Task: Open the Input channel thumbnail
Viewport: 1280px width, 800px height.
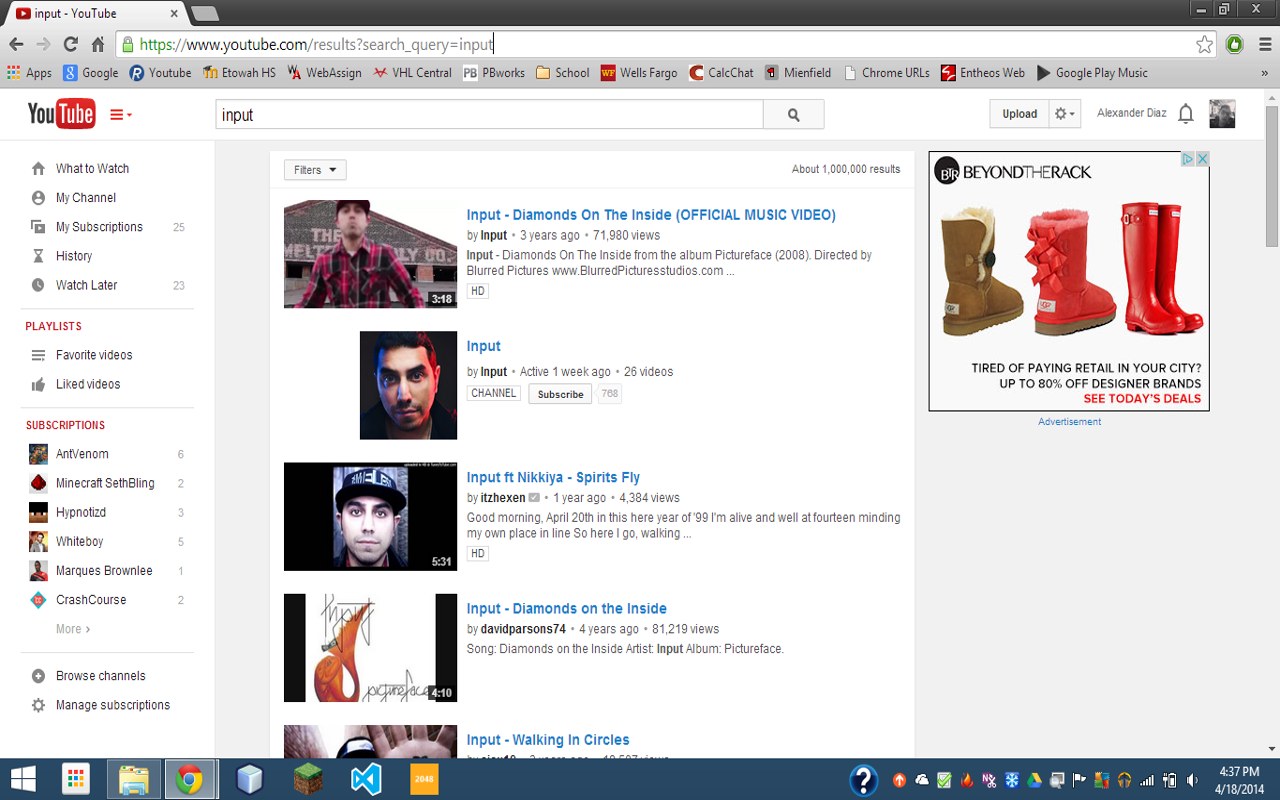Action: point(408,385)
